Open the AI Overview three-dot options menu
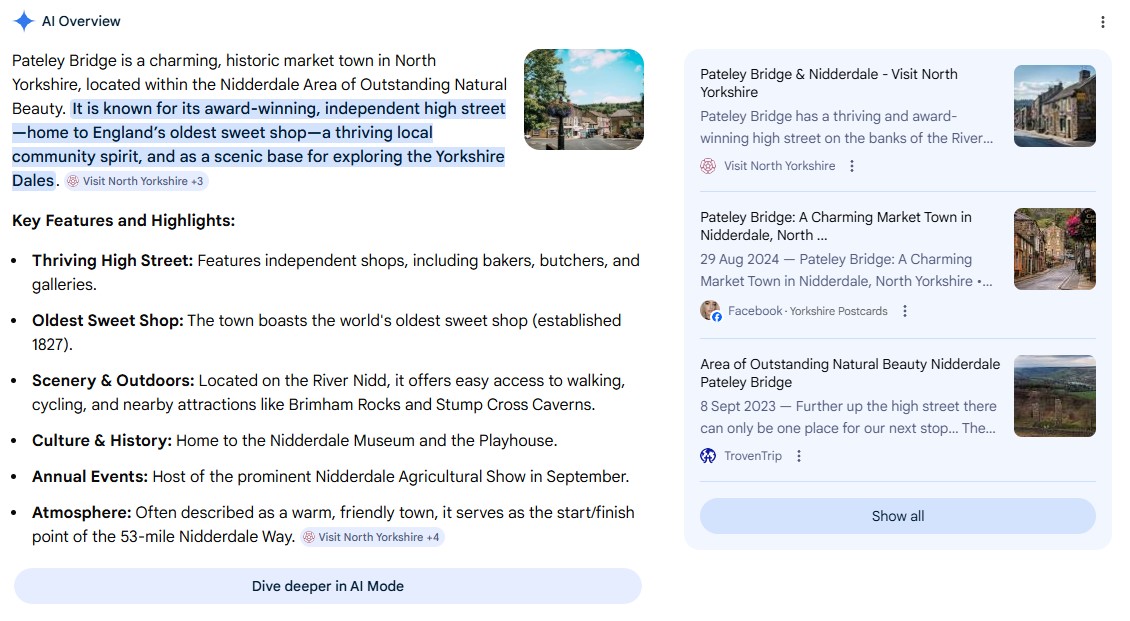 pos(1103,22)
